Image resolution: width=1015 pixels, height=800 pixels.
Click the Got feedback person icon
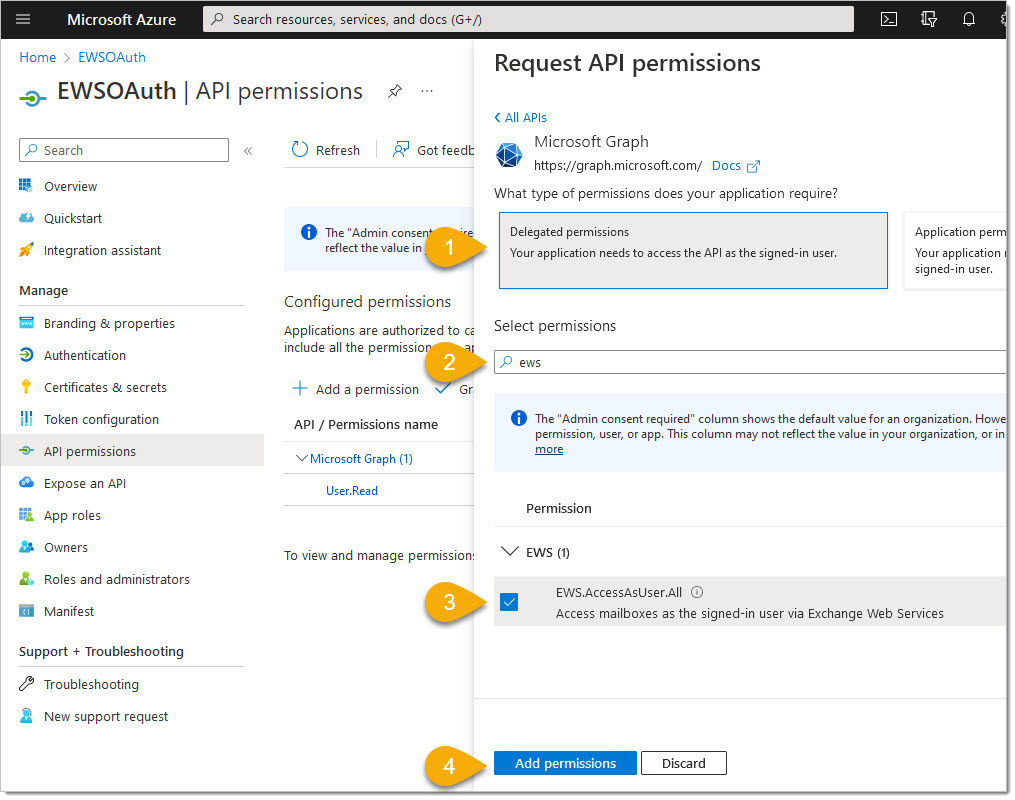tap(402, 150)
